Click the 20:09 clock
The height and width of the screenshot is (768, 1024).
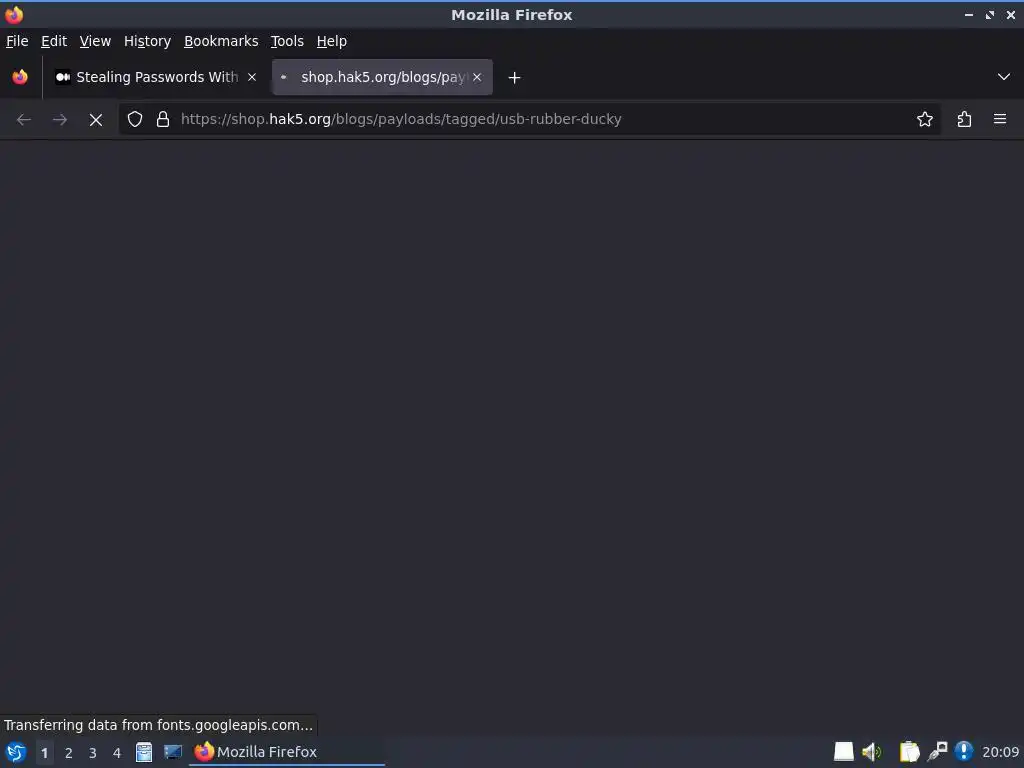pyautogui.click(x=1000, y=752)
